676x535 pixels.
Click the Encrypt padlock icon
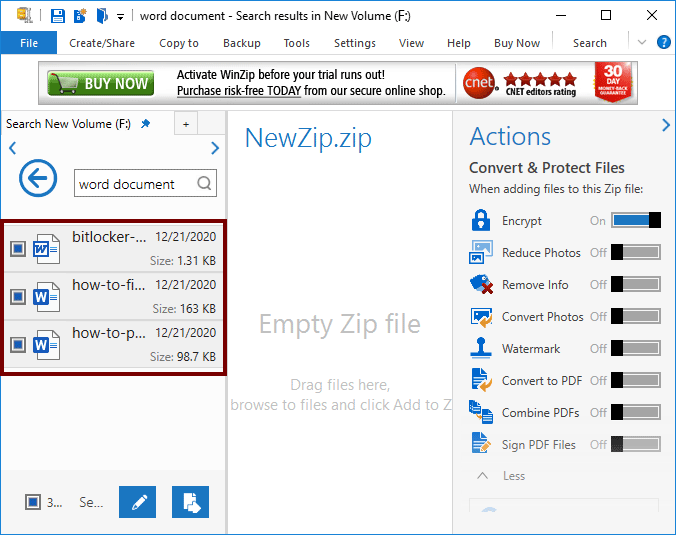[481, 220]
